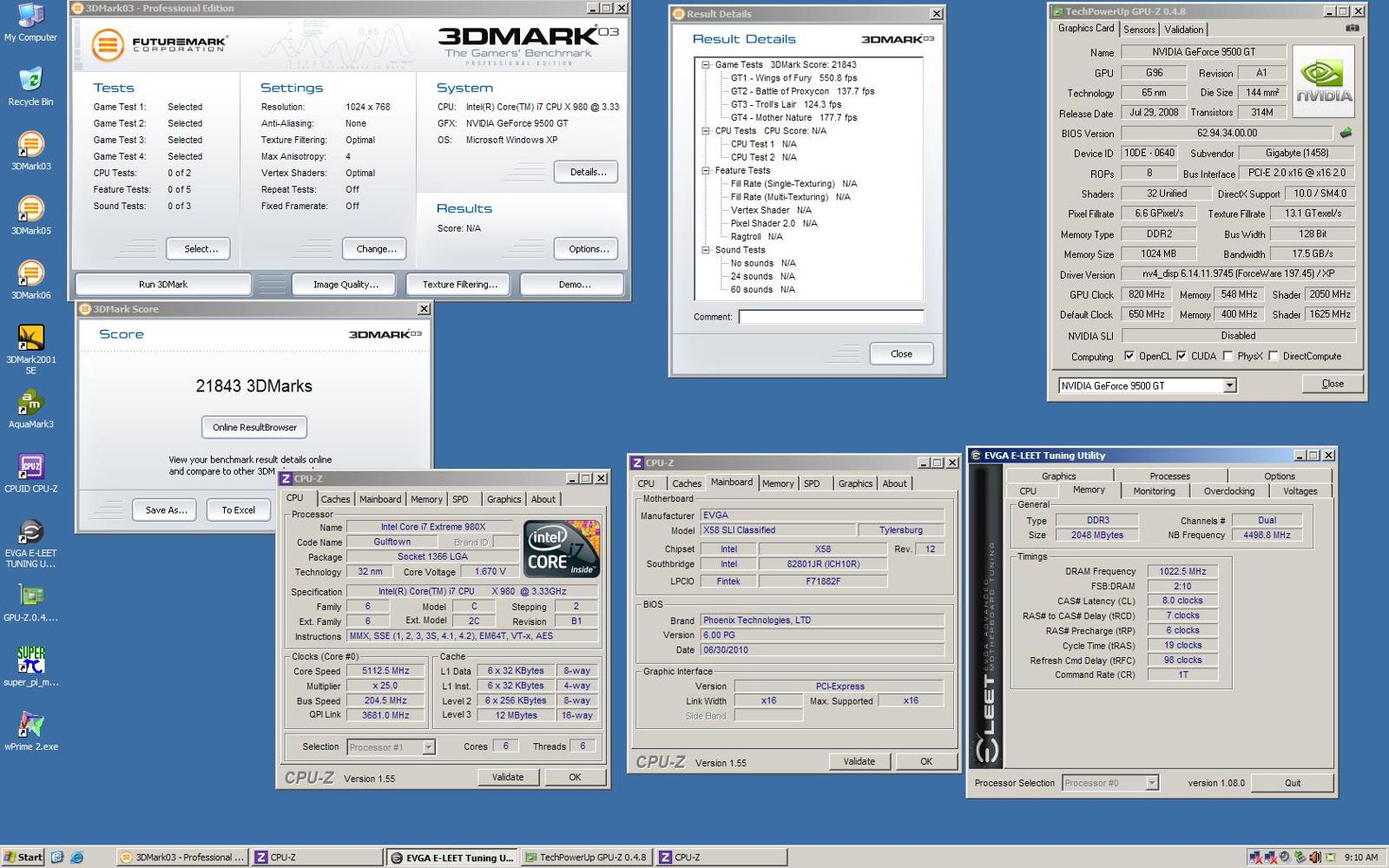
Task: Click Demo button in 3DMark03
Action: pyautogui.click(x=574, y=284)
